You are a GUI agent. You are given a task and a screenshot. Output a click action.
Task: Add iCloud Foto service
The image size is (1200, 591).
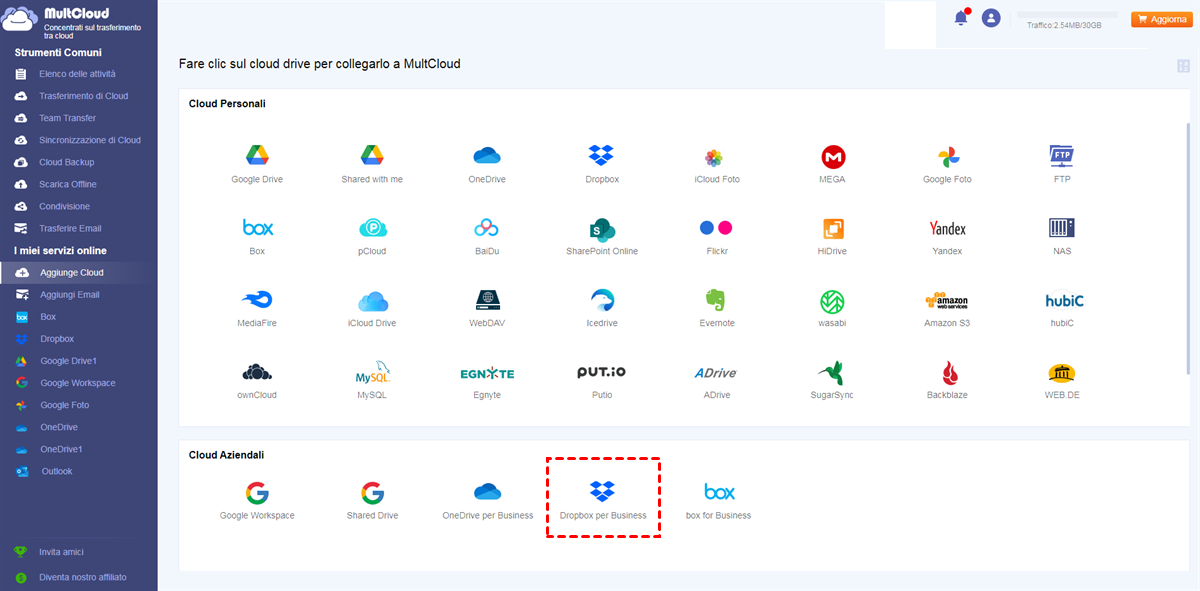coord(714,158)
